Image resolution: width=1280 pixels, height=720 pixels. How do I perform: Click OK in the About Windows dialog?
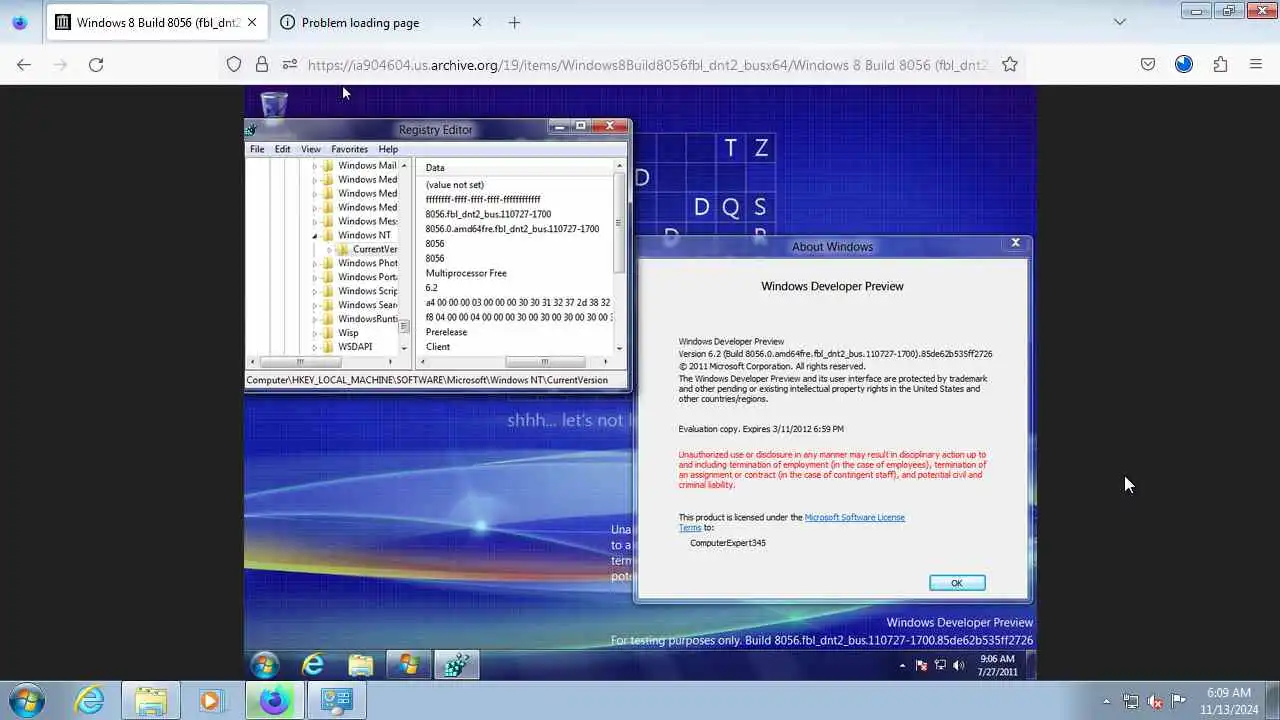(x=957, y=583)
